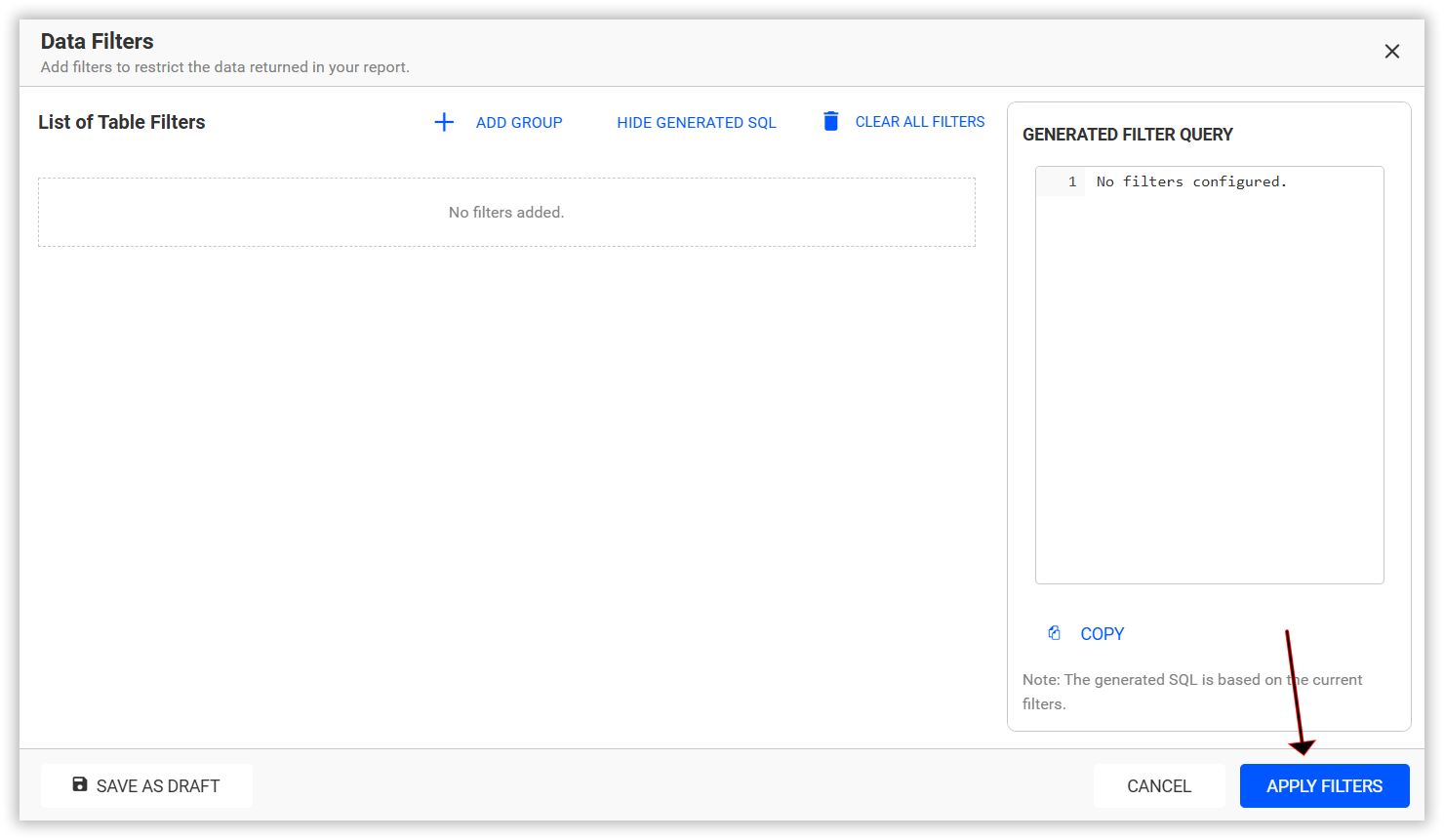
Task: Click the 'Add filters to restrict the data' subtitle
Action: (225, 67)
